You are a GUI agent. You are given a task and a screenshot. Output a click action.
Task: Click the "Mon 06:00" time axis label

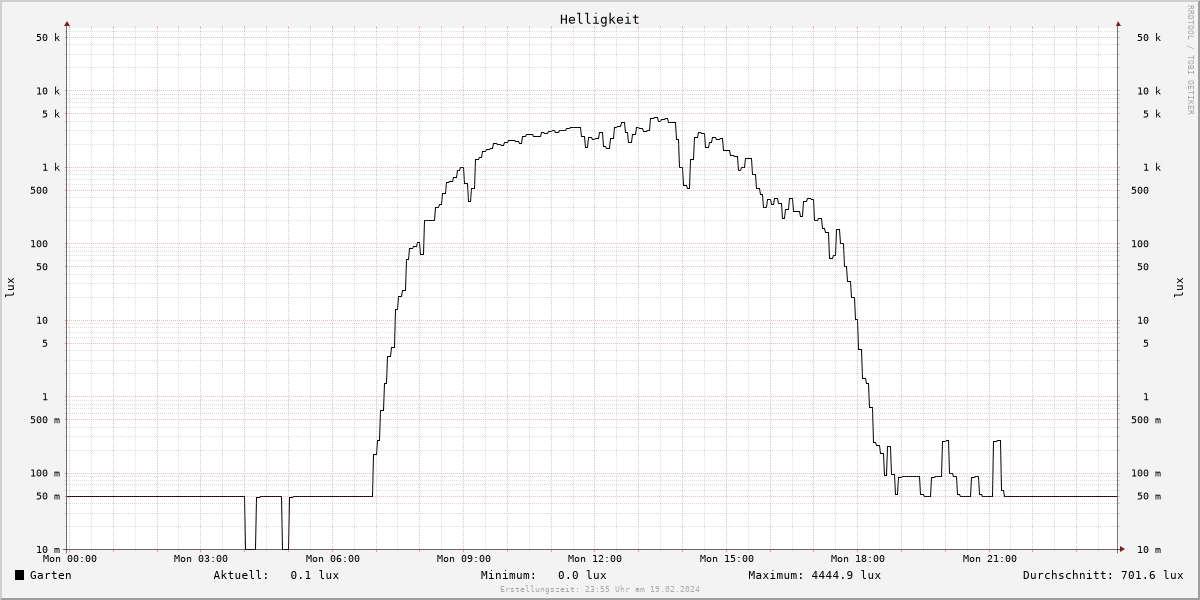tap(333, 559)
